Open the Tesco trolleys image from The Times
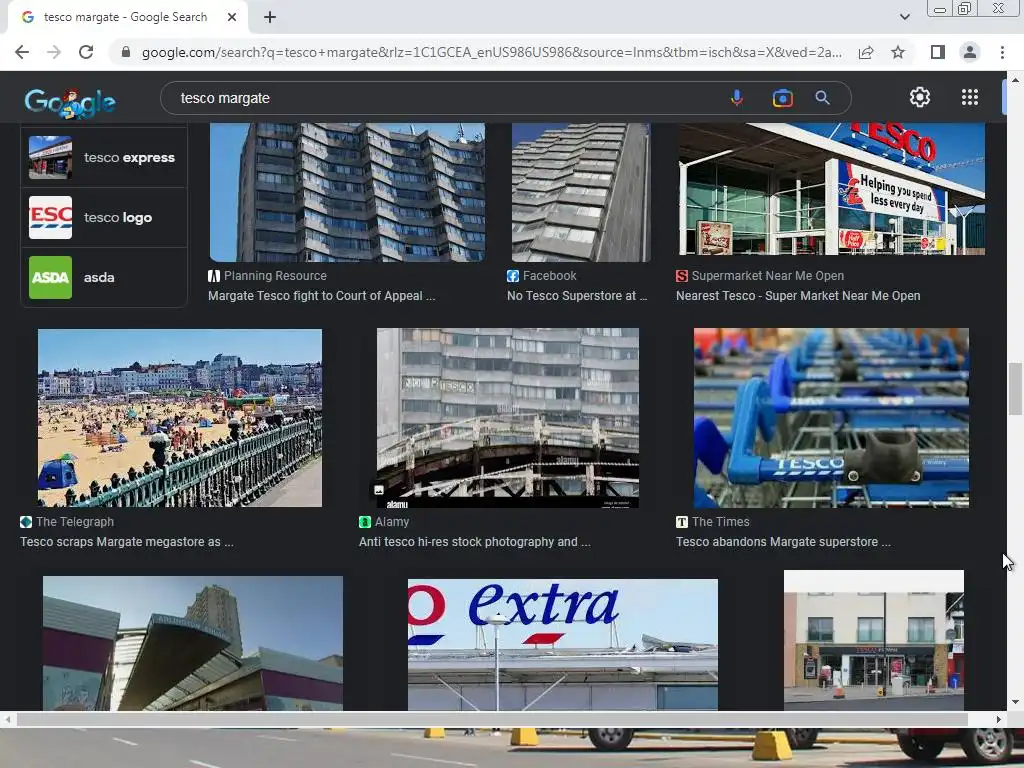Screen dimensions: 1024x768 pos(831,418)
